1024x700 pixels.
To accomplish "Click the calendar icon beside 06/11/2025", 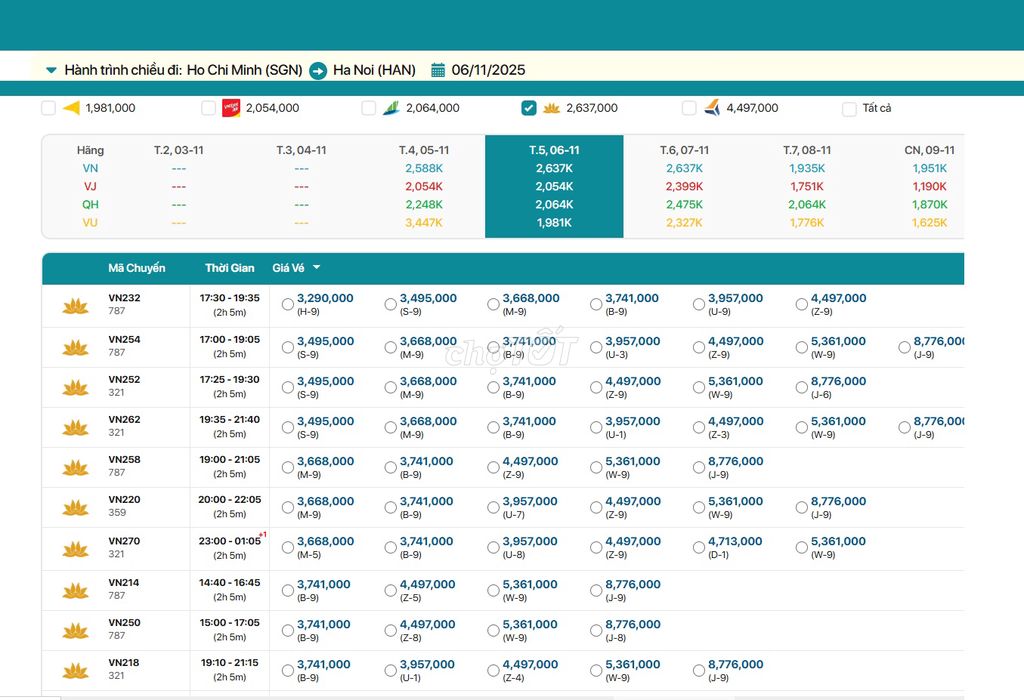I will click(438, 70).
